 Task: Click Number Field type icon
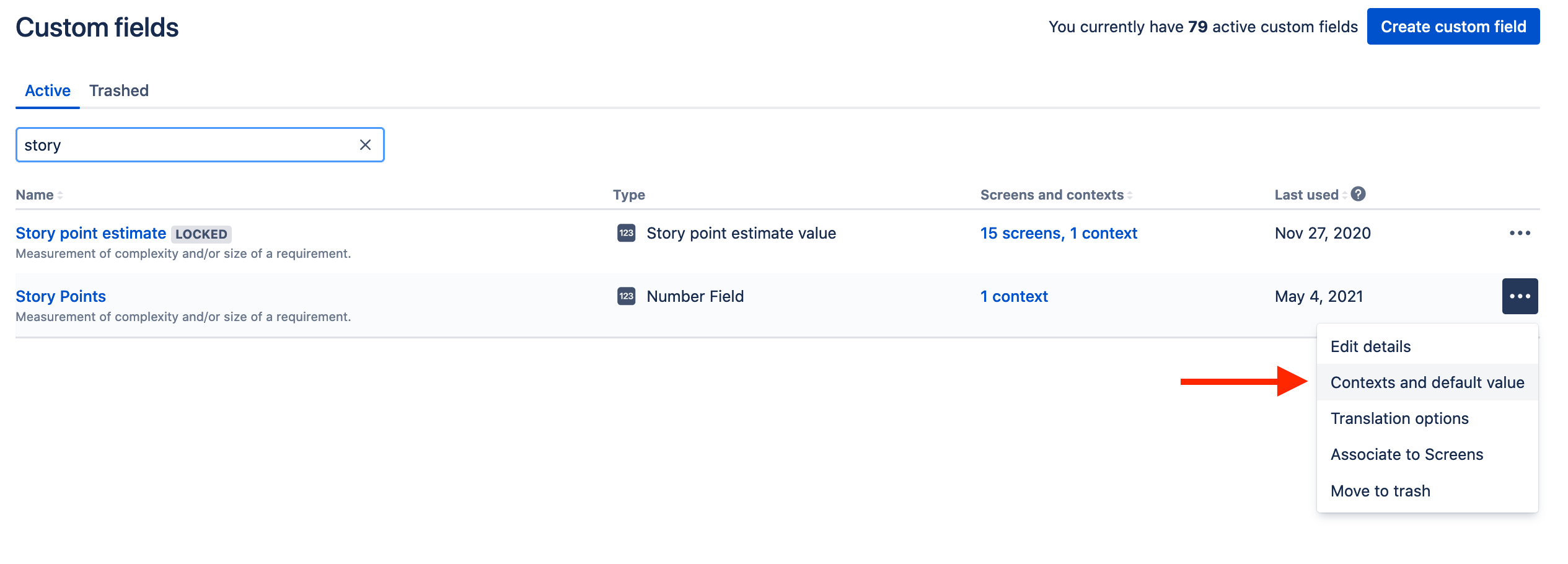coord(626,296)
